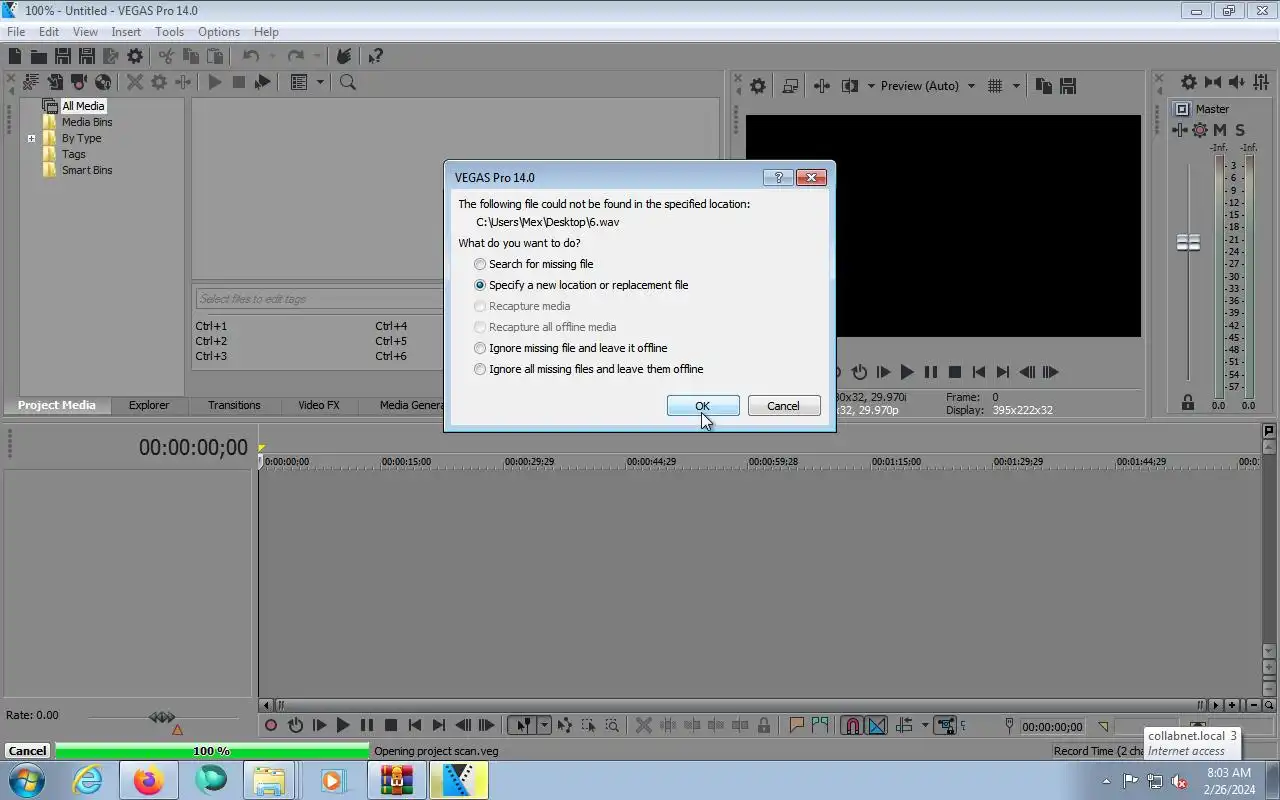Open the Normal Edit Tool dropdown arrow

544,725
